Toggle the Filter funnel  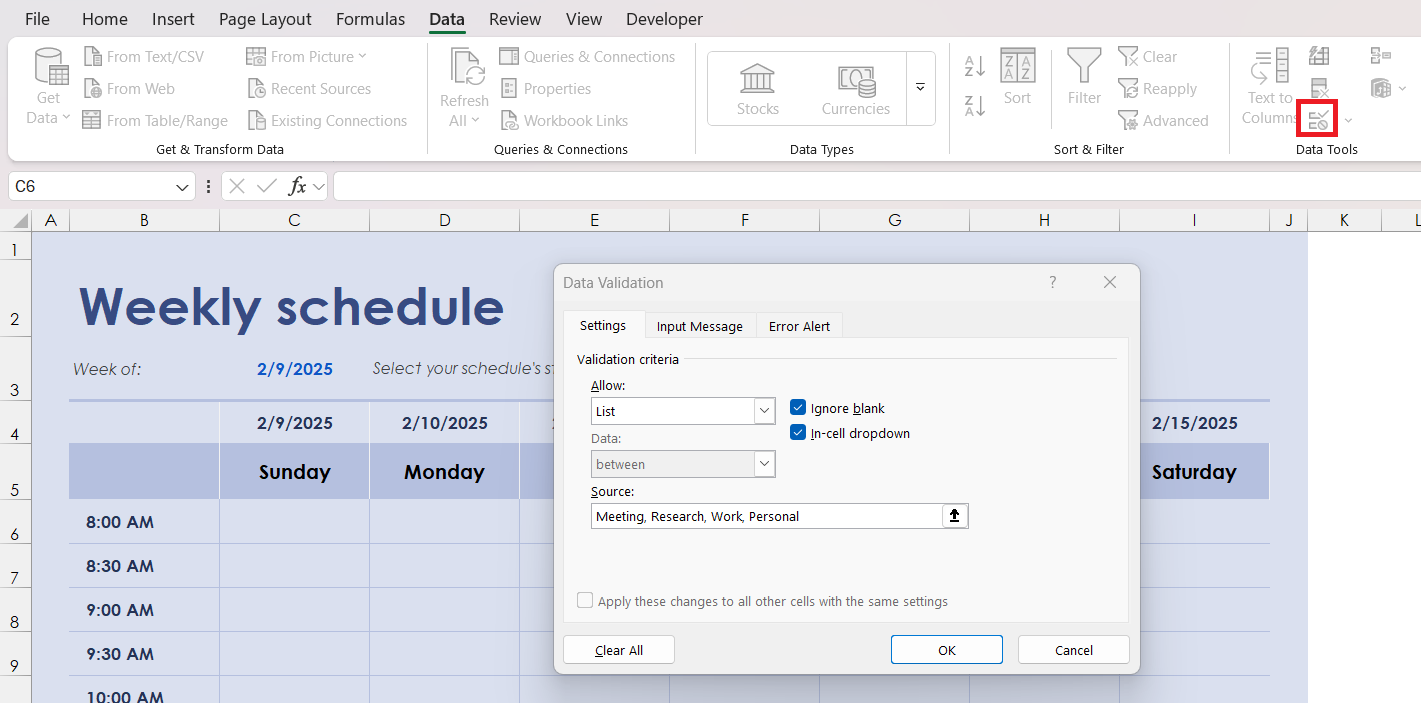1084,76
